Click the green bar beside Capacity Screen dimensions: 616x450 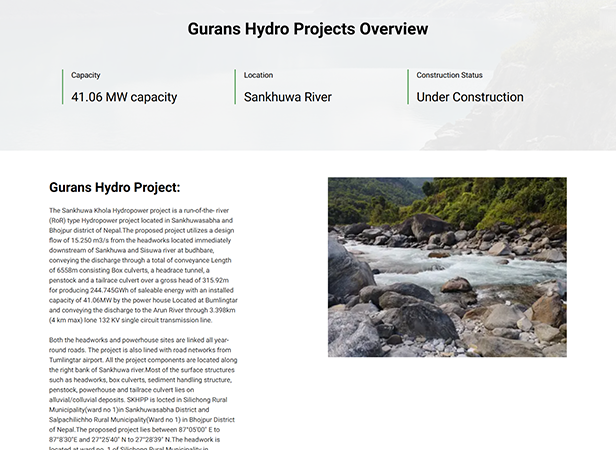62,87
